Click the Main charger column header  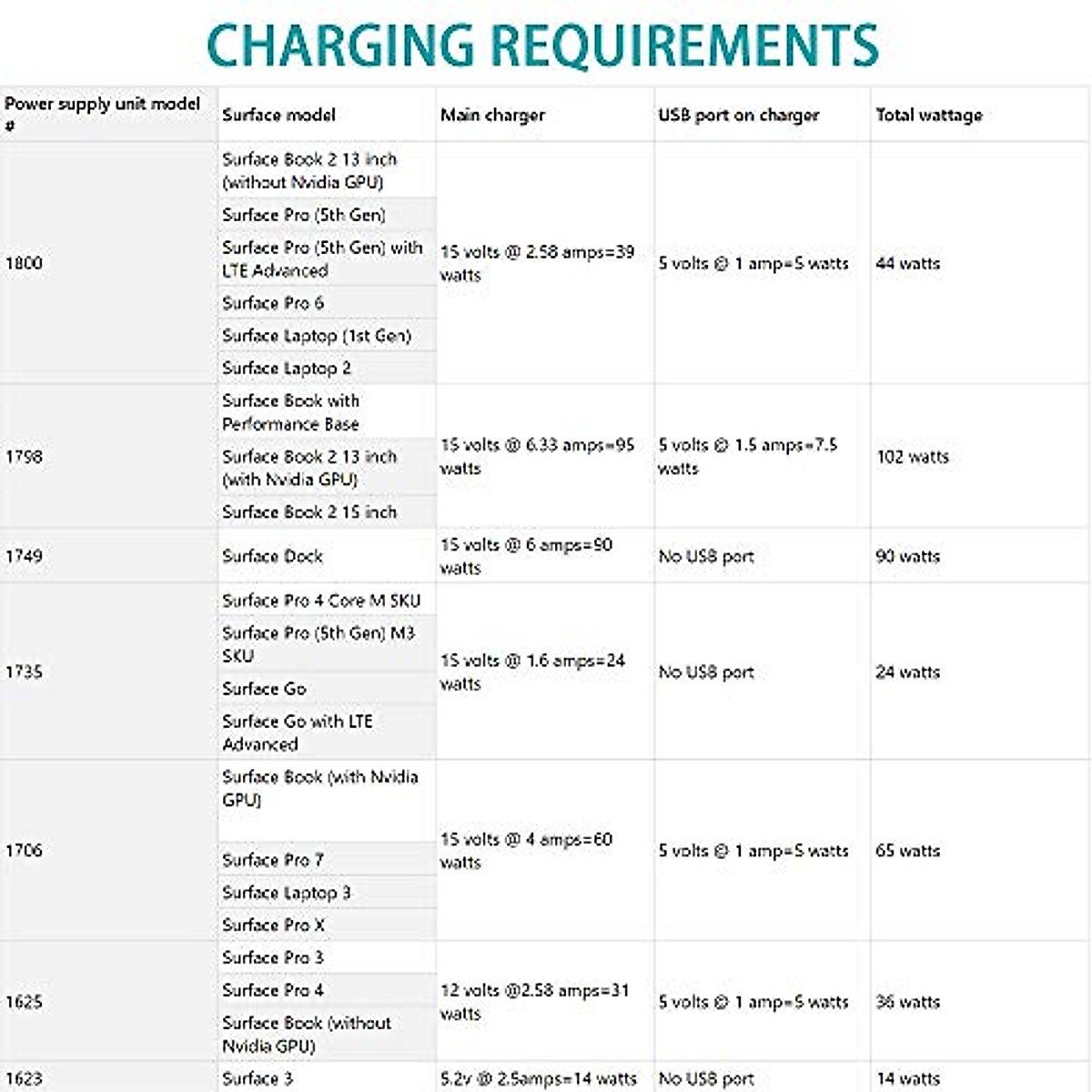pos(492,115)
